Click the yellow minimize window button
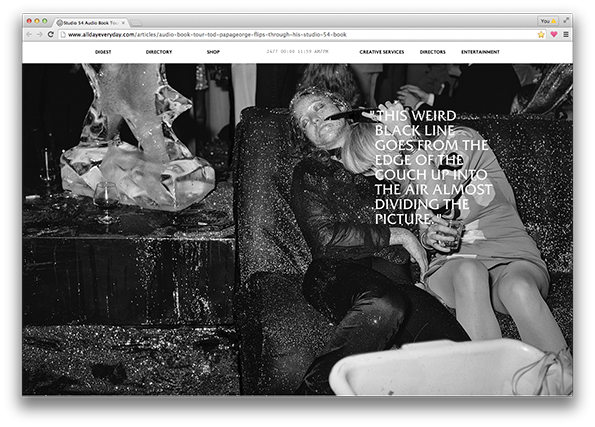This screenshot has height=427, width=595. coord(37,21)
